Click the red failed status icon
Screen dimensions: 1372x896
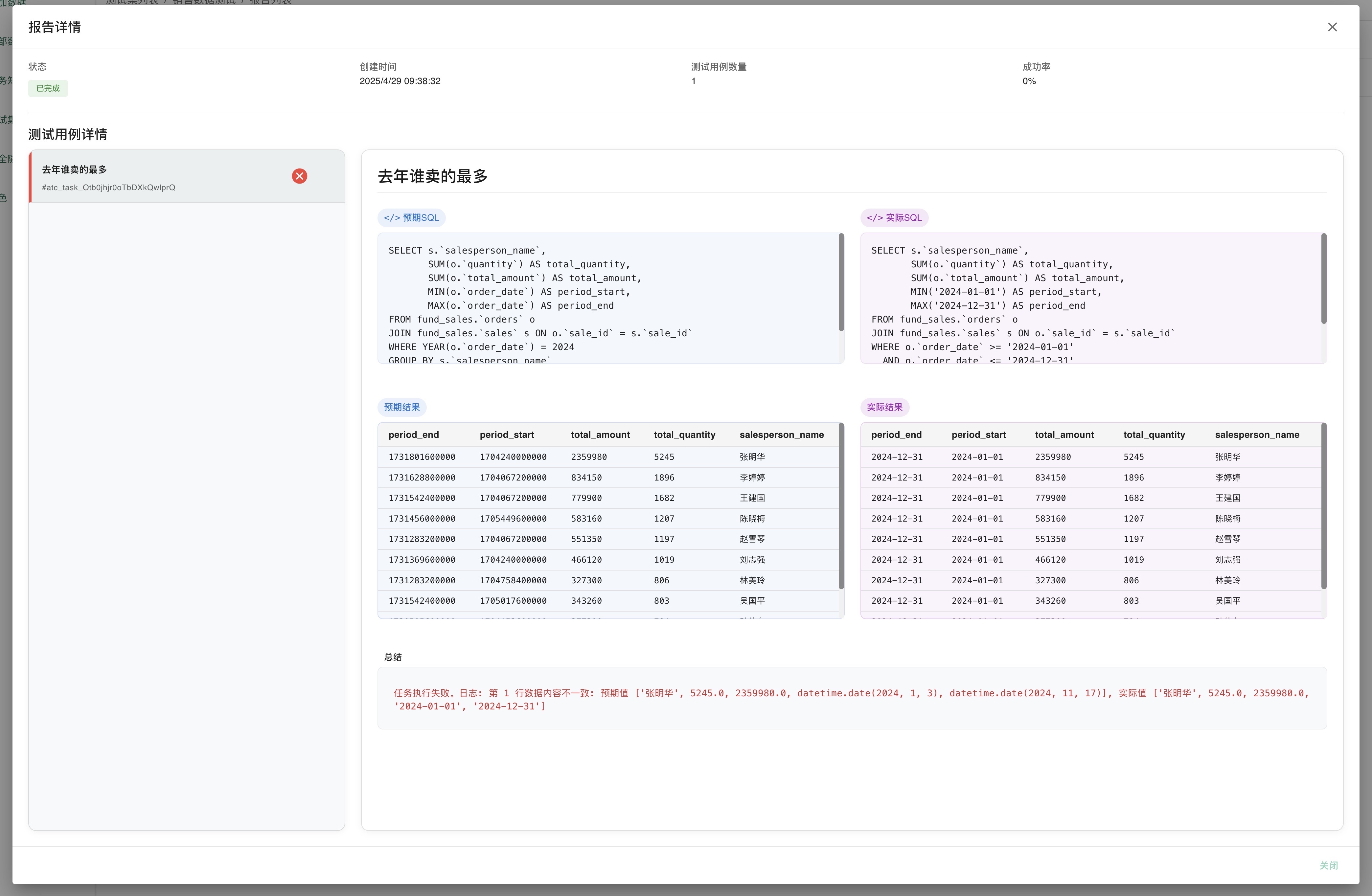(x=299, y=176)
